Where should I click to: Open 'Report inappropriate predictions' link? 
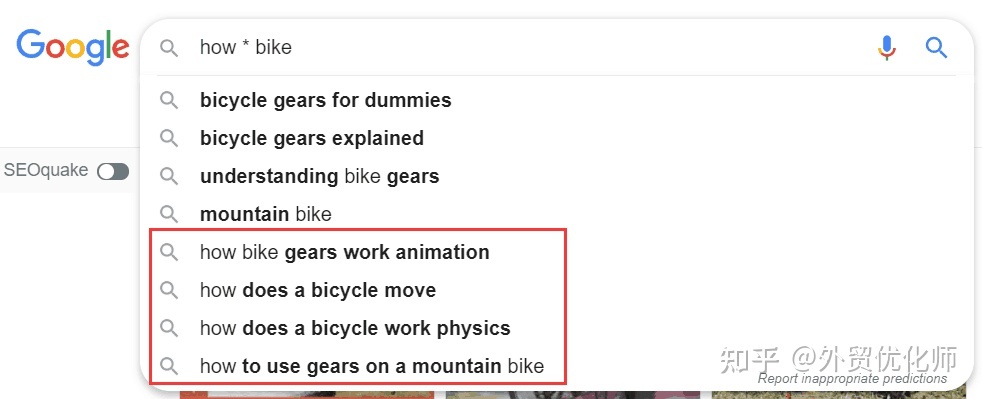click(852, 378)
